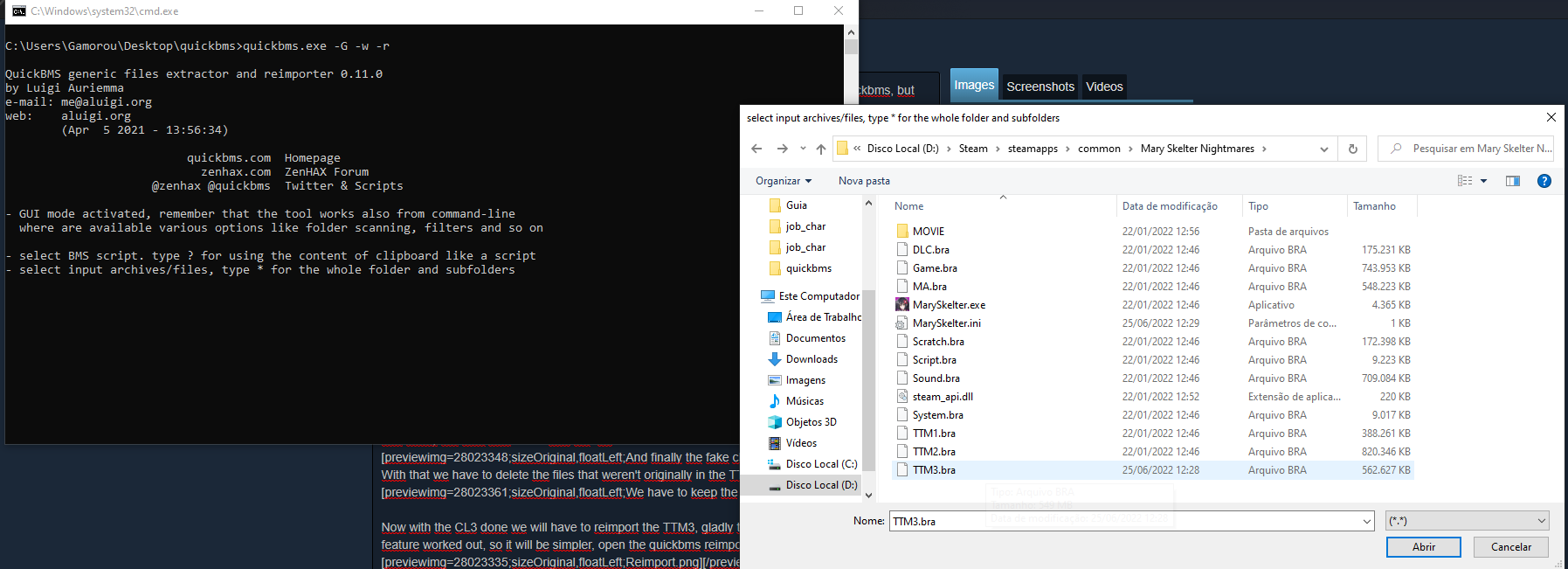This screenshot has height=569, width=1568.
Task: Expand recent locations dropdown arrow
Action: 803,149
